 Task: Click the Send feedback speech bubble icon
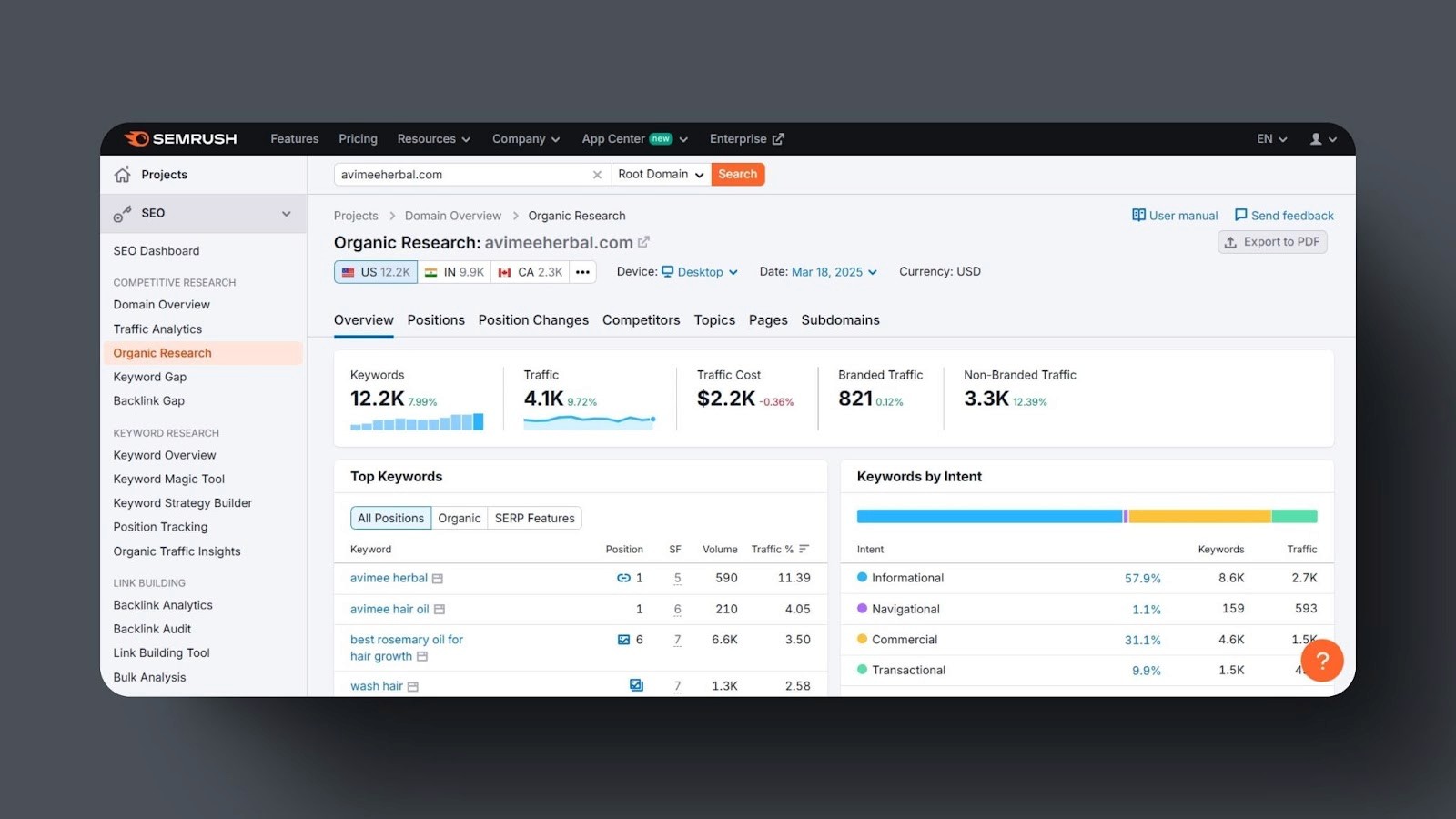[x=1240, y=216]
